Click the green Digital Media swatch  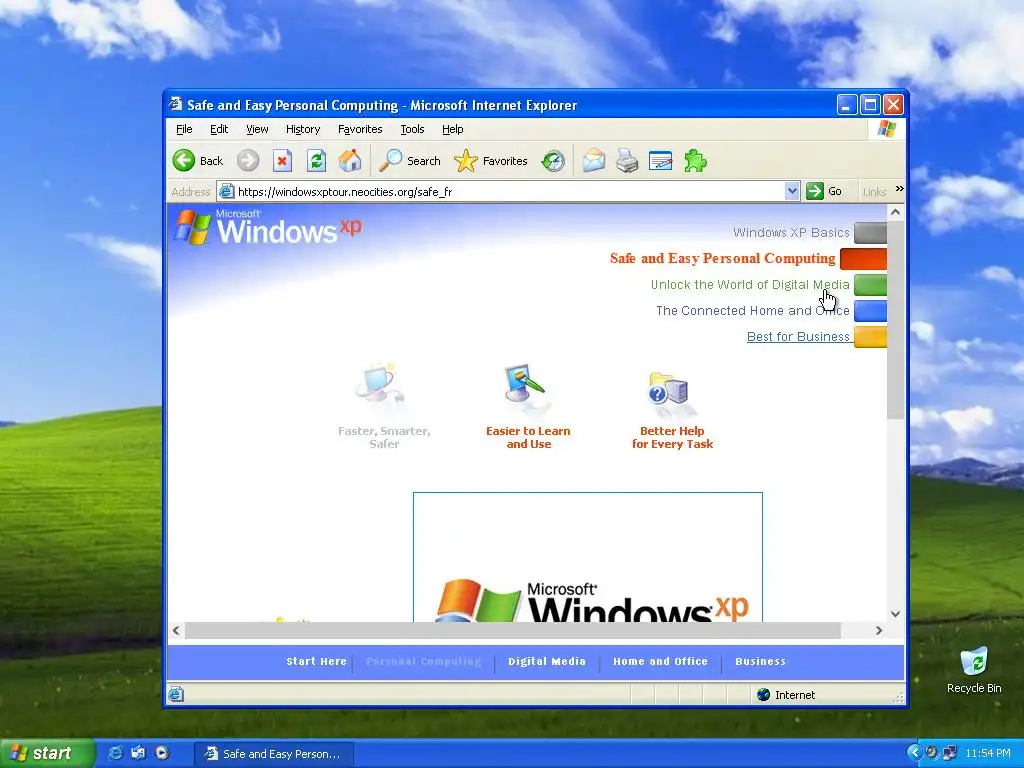coord(870,285)
